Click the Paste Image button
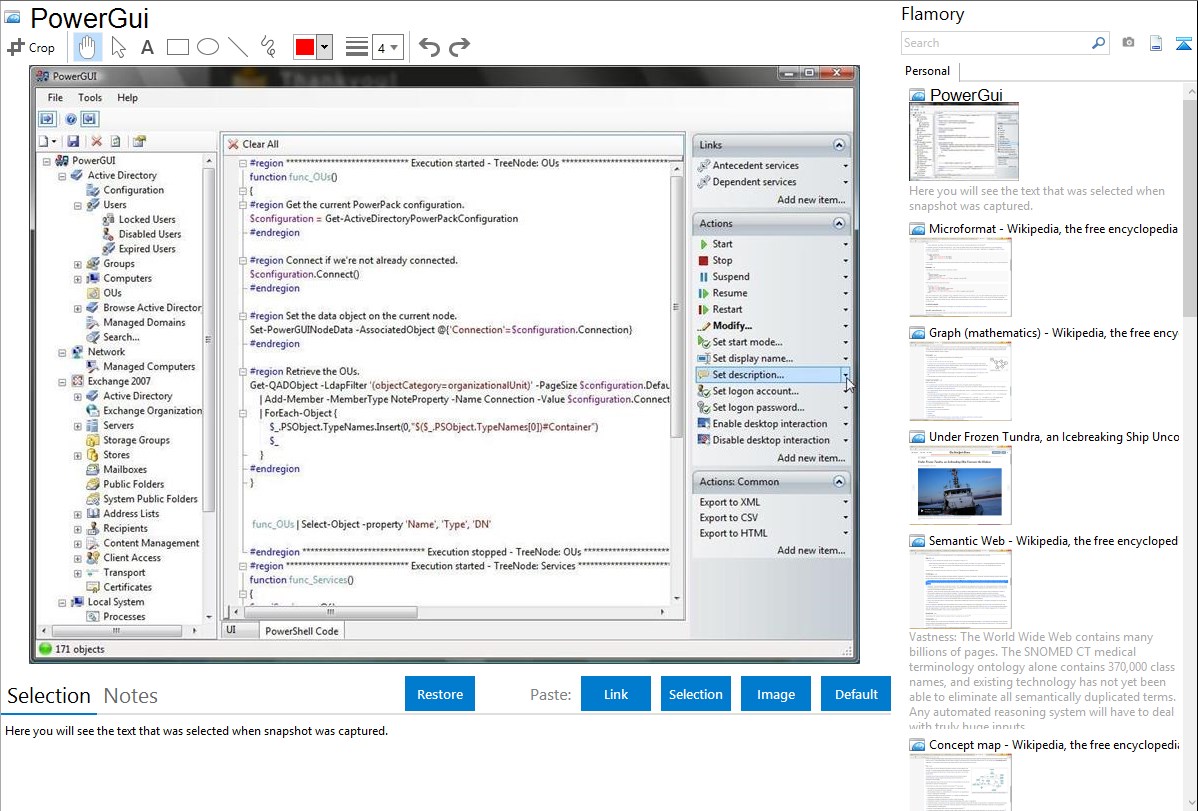Viewport: 1198px width, 811px height. pyautogui.click(x=775, y=694)
